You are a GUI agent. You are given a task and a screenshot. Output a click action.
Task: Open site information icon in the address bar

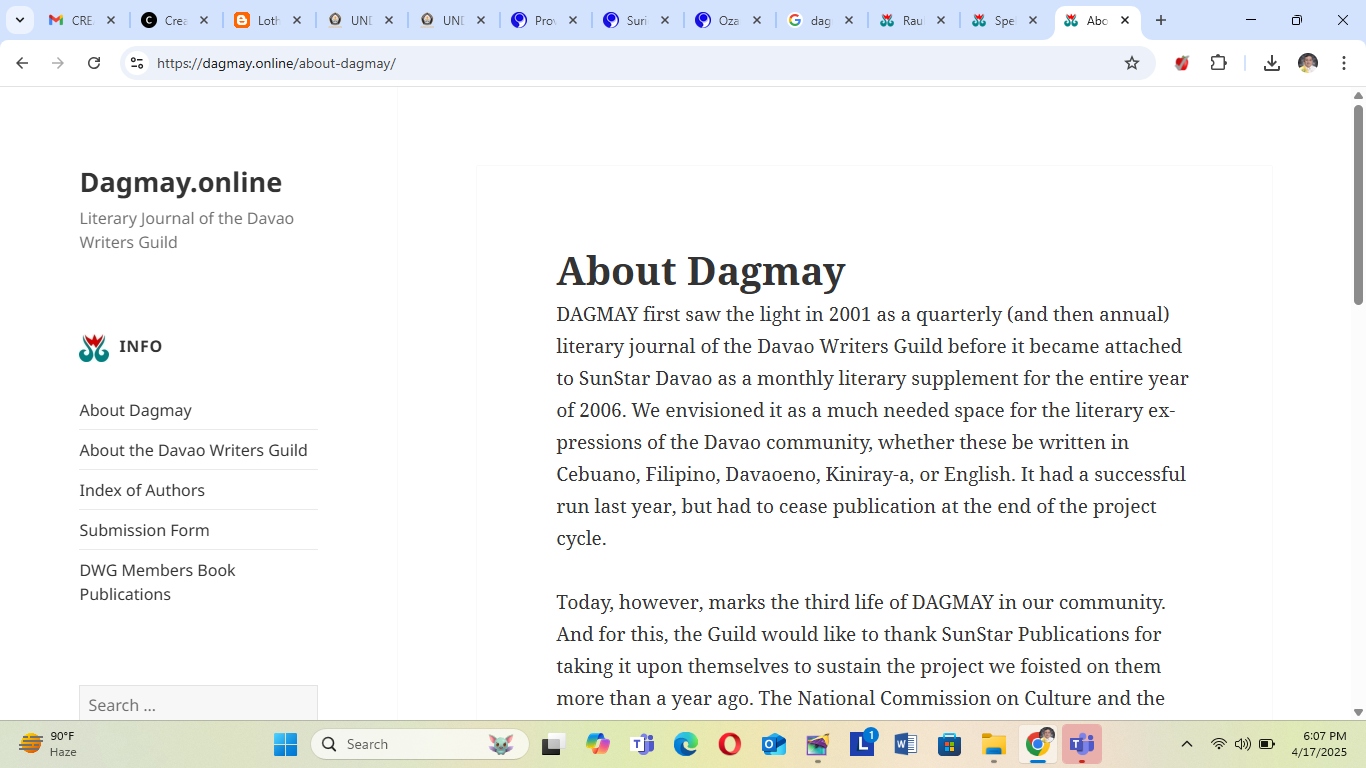coord(136,62)
